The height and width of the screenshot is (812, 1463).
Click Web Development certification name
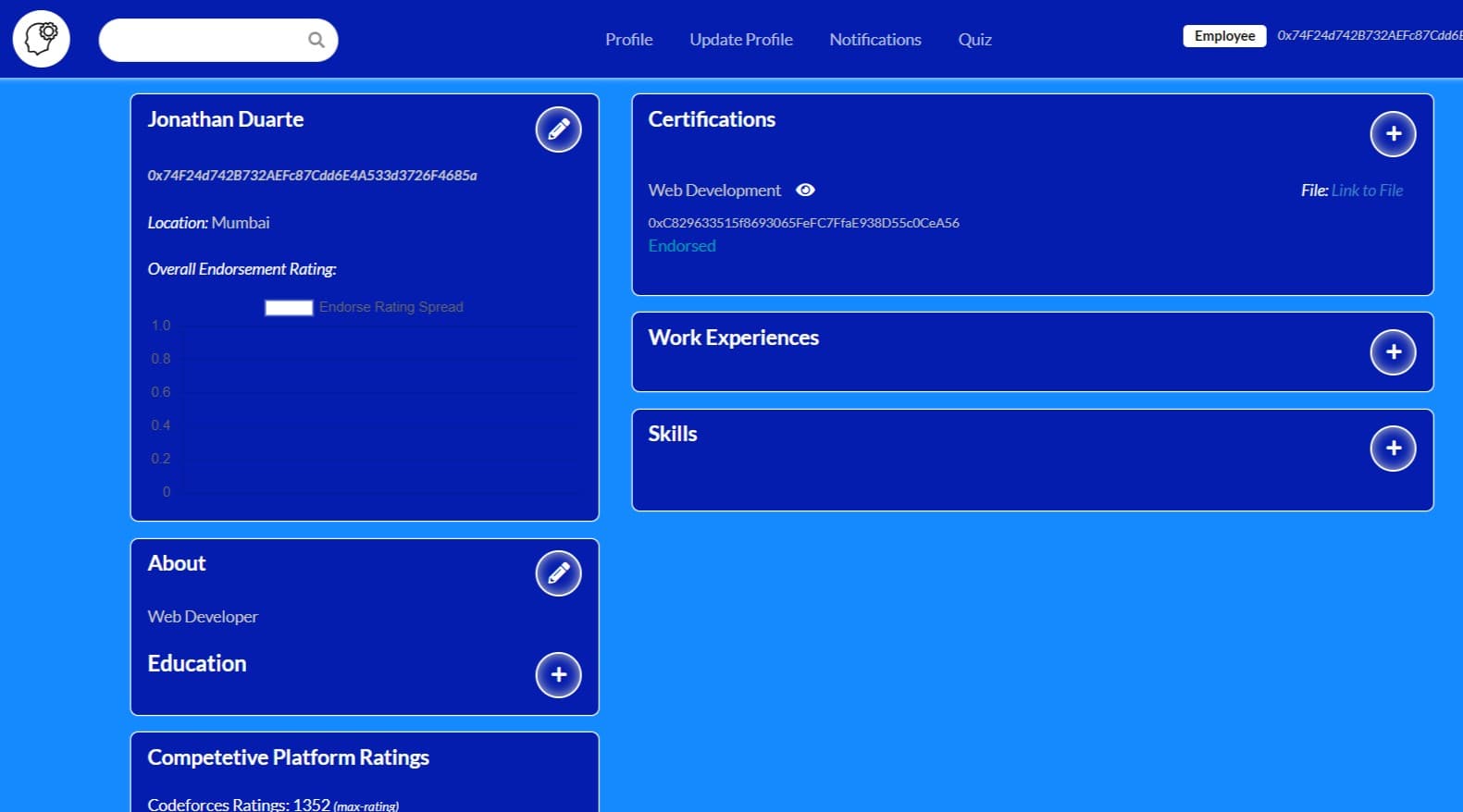tap(714, 191)
